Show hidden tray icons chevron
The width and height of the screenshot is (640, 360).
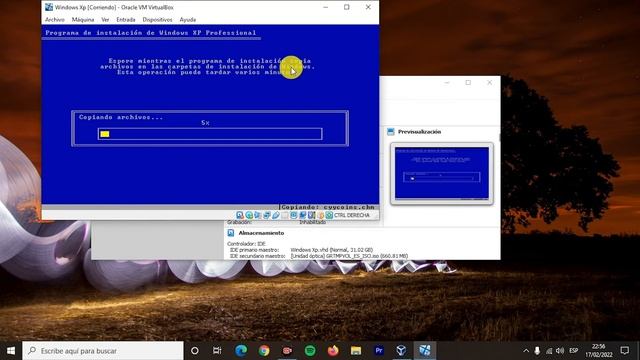(526, 351)
